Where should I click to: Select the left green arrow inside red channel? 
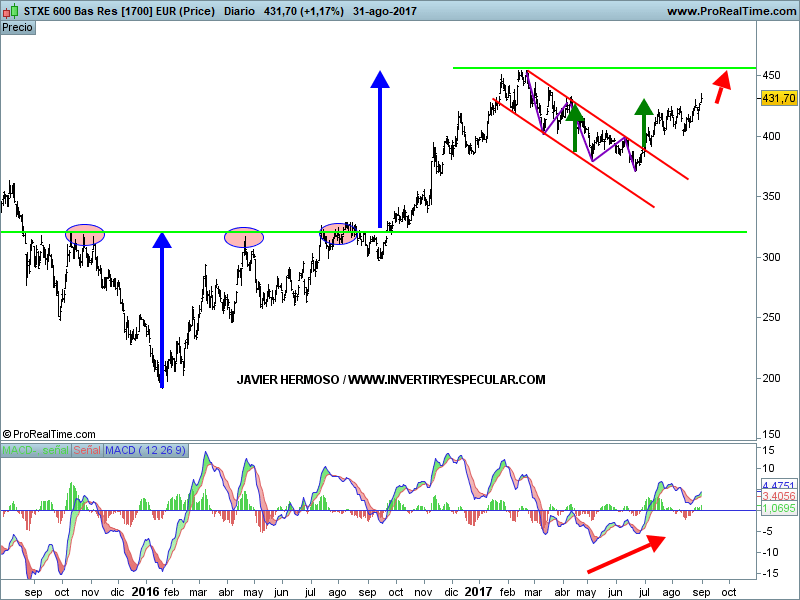click(x=575, y=128)
